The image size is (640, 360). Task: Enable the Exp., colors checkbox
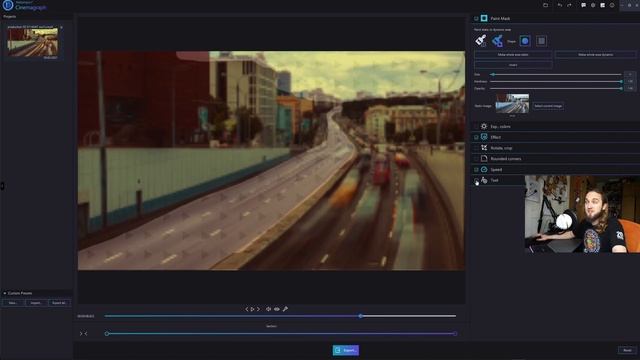(476, 127)
